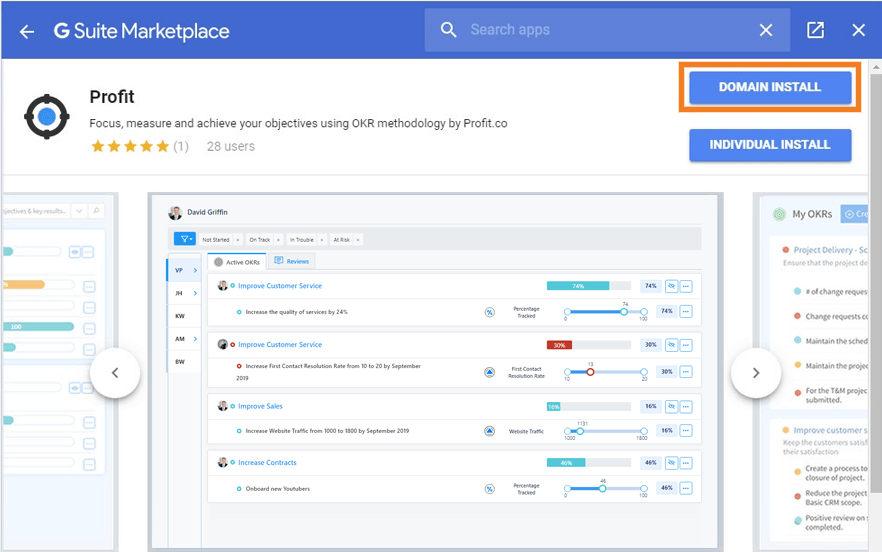The width and height of the screenshot is (882, 552).
Task: Click the BW row in sidebar
Action: (x=183, y=362)
